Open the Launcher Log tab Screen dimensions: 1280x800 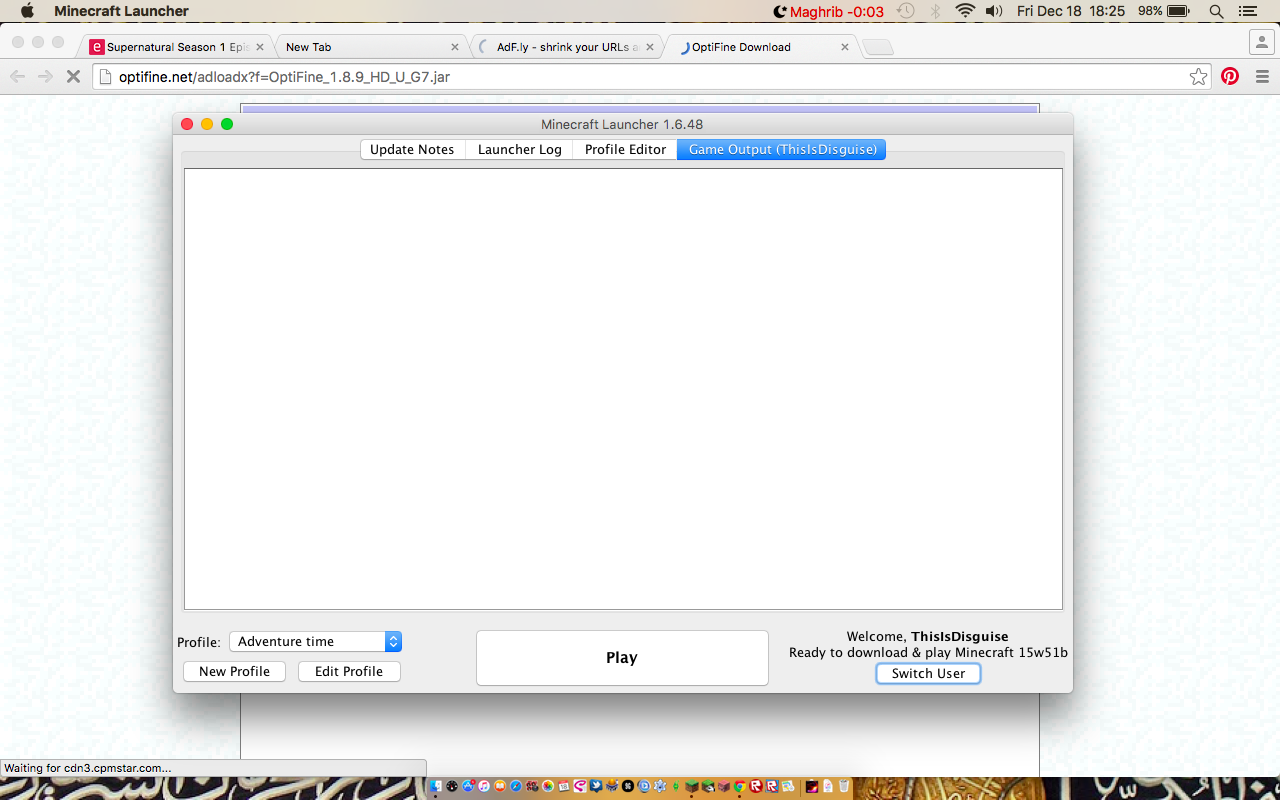pos(520,149)
